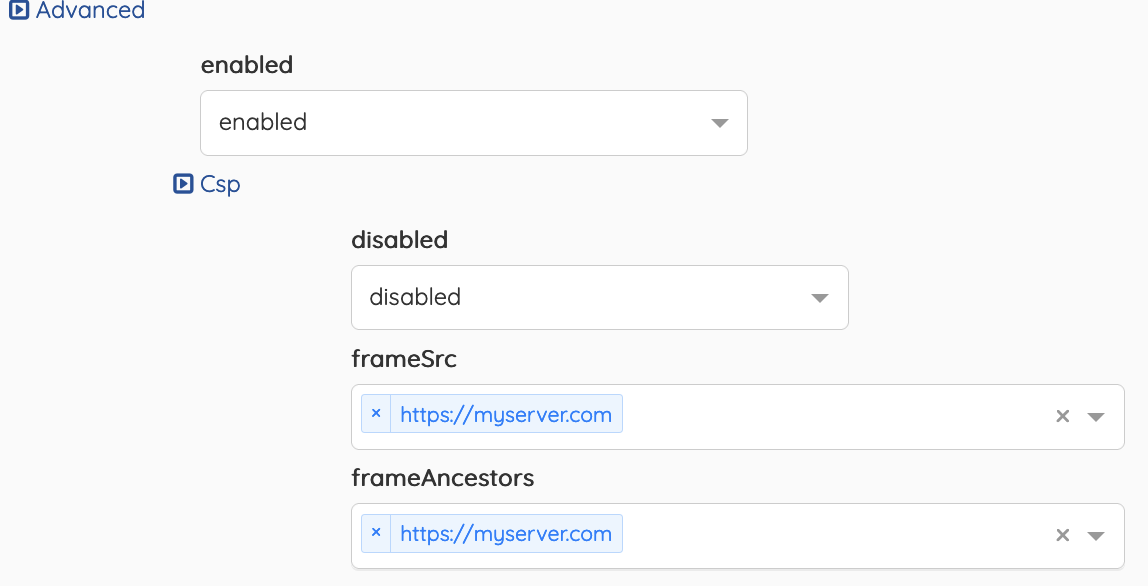Open the frameAncestors dropdown arrow

point(1096,535)
